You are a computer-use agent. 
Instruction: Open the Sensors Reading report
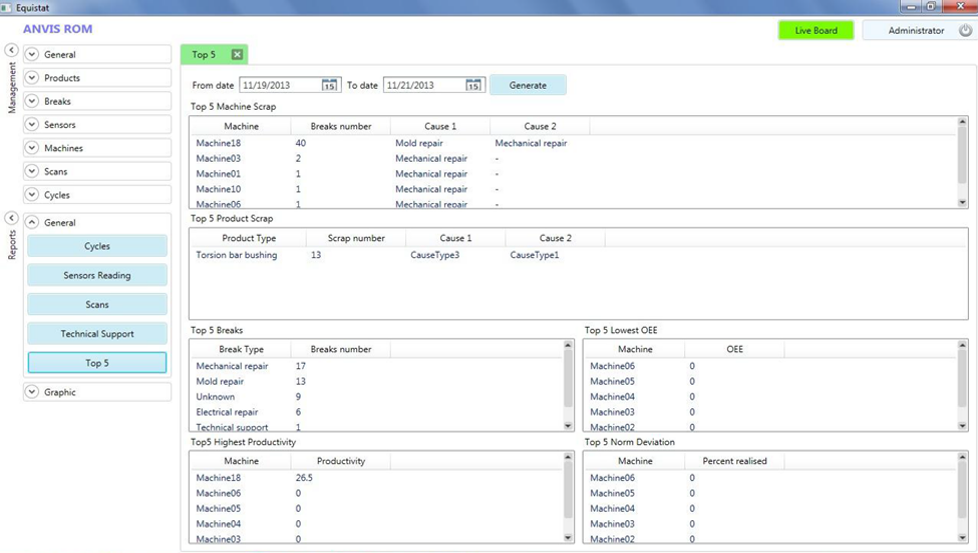point(97,275)
